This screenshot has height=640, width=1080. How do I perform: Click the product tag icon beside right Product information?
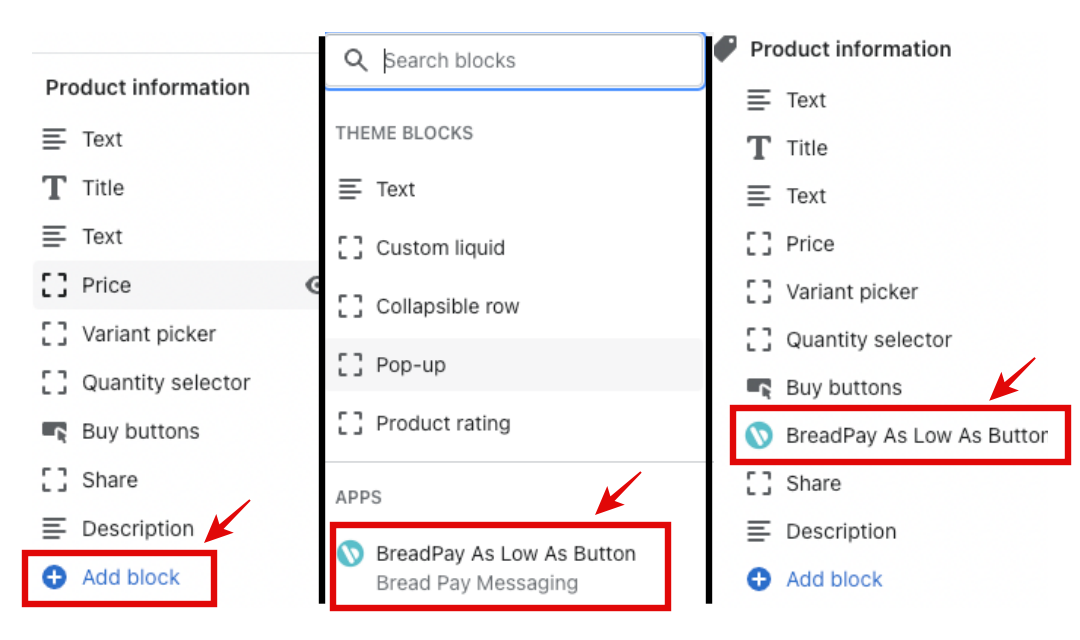click(725, 49)
